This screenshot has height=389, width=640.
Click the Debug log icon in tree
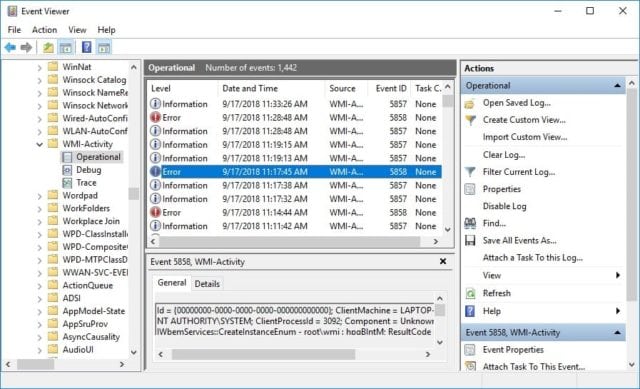pos(67,170)
